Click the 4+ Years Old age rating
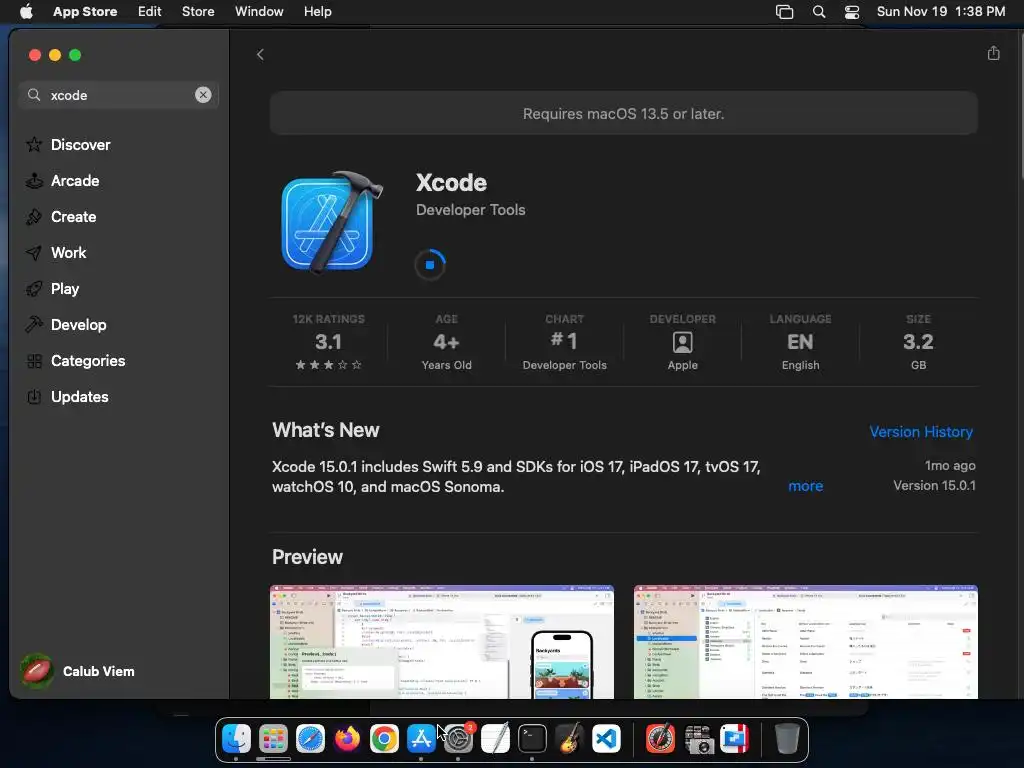This screenshot has height=768, width=1024. click(446, 343)
